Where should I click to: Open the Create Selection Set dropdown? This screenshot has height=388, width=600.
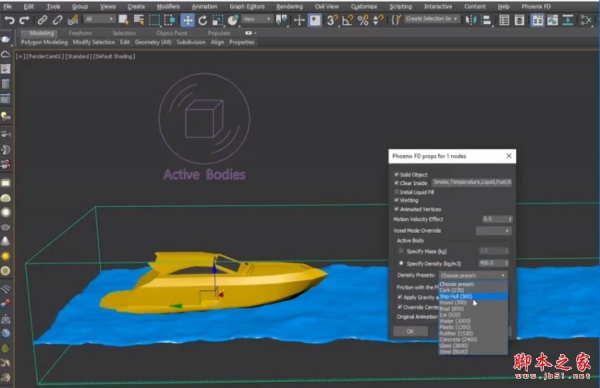point(432,19)
